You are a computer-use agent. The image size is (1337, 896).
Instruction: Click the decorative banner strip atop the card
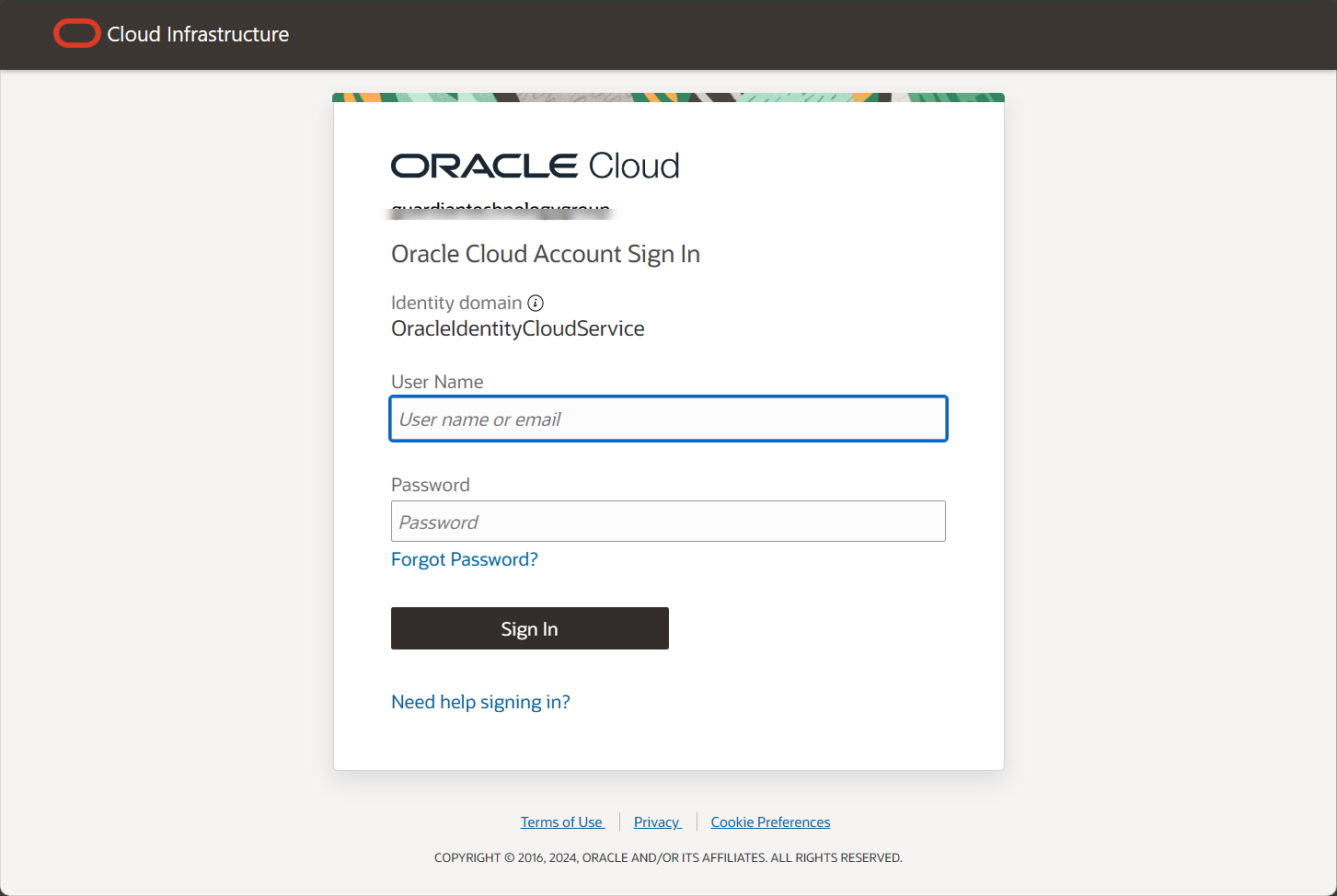click(668, 96)
